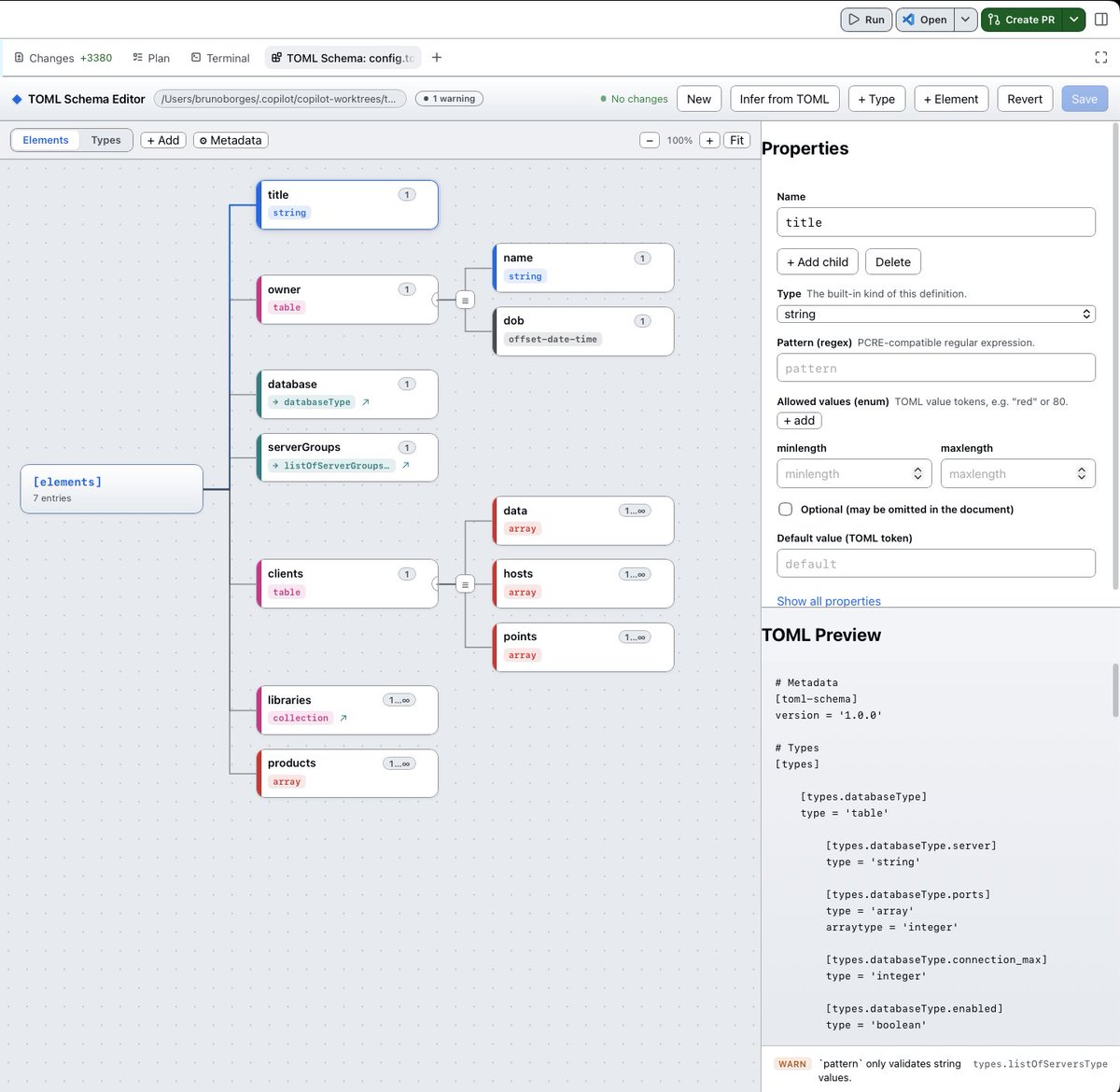Select the database node

point(347,394)
